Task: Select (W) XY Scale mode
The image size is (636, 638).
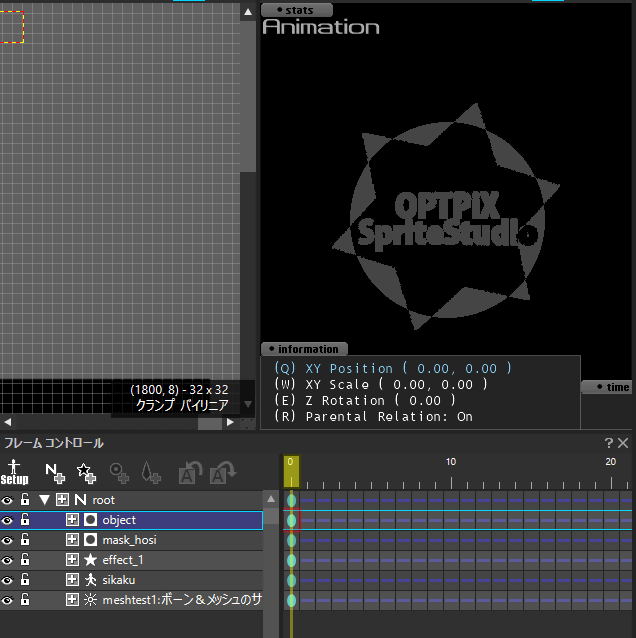Action: [381, 385]
